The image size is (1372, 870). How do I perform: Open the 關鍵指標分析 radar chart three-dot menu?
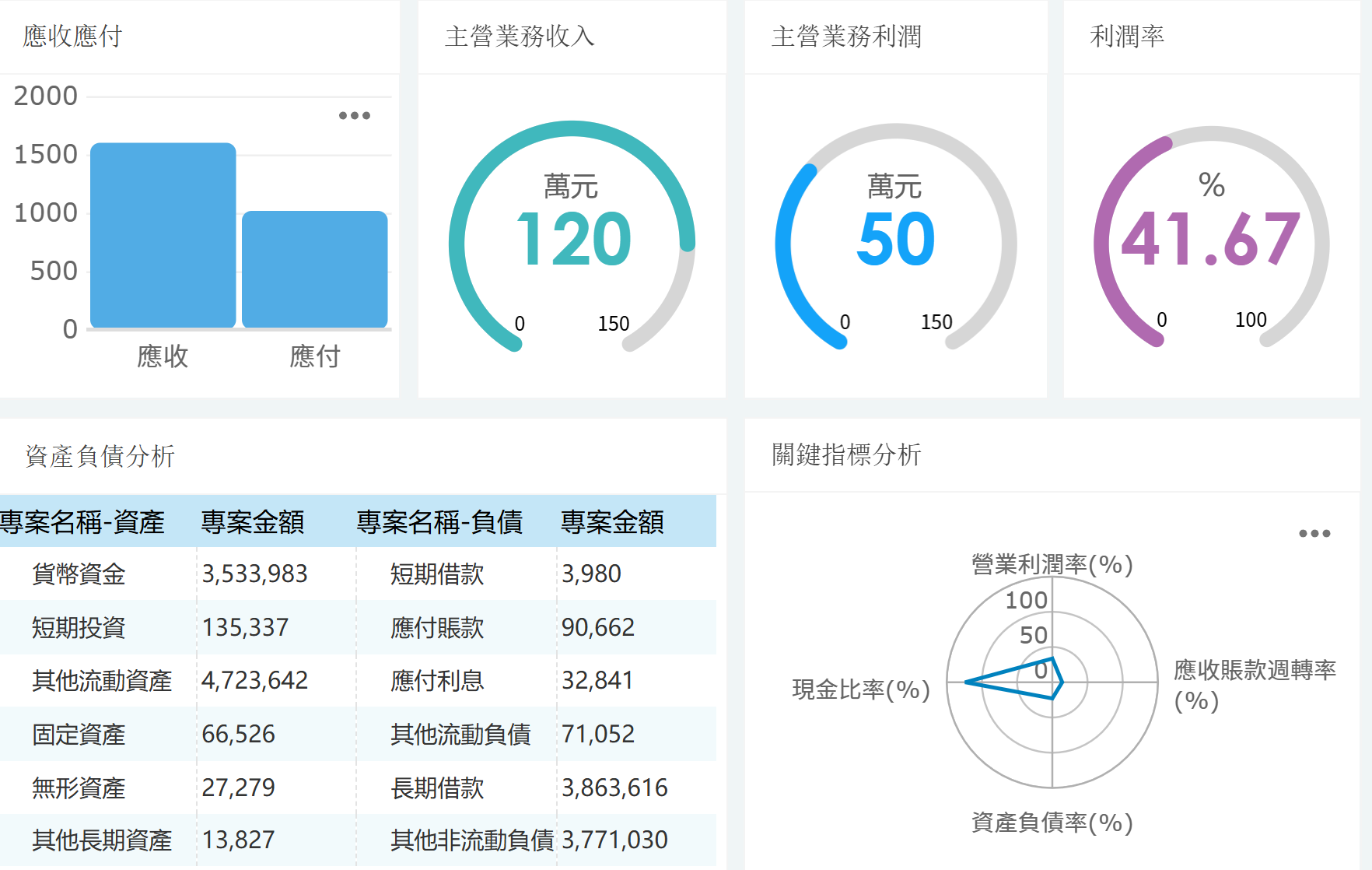(x=1314, y=534)
